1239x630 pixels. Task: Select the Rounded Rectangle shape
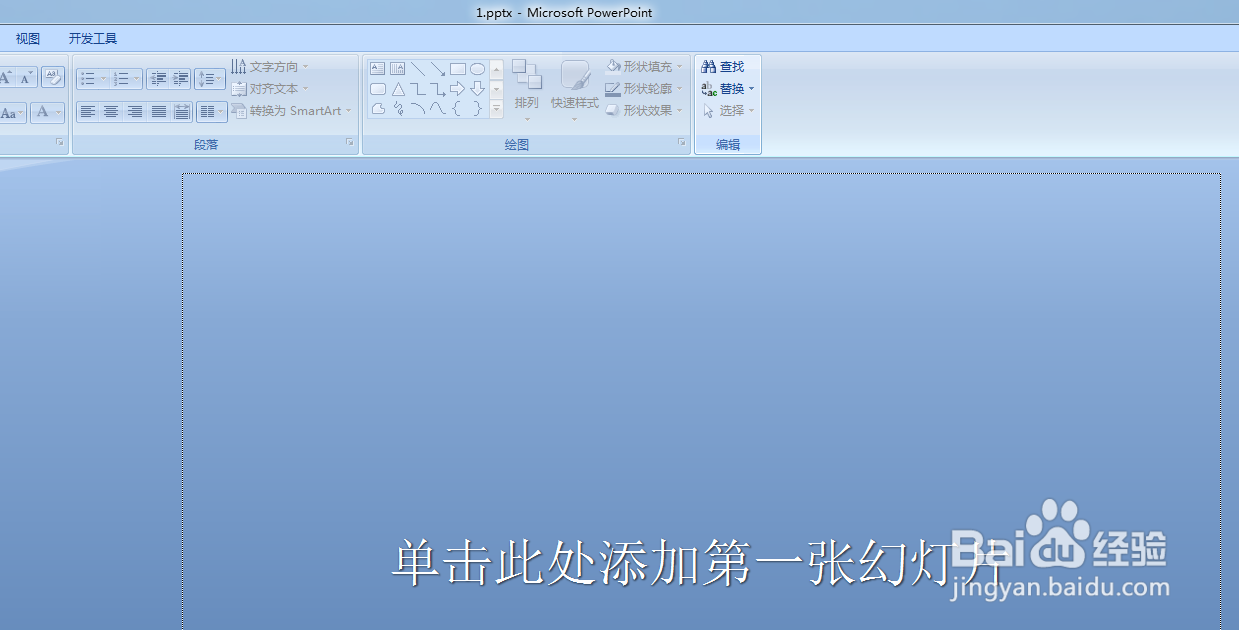click(378, 89)
